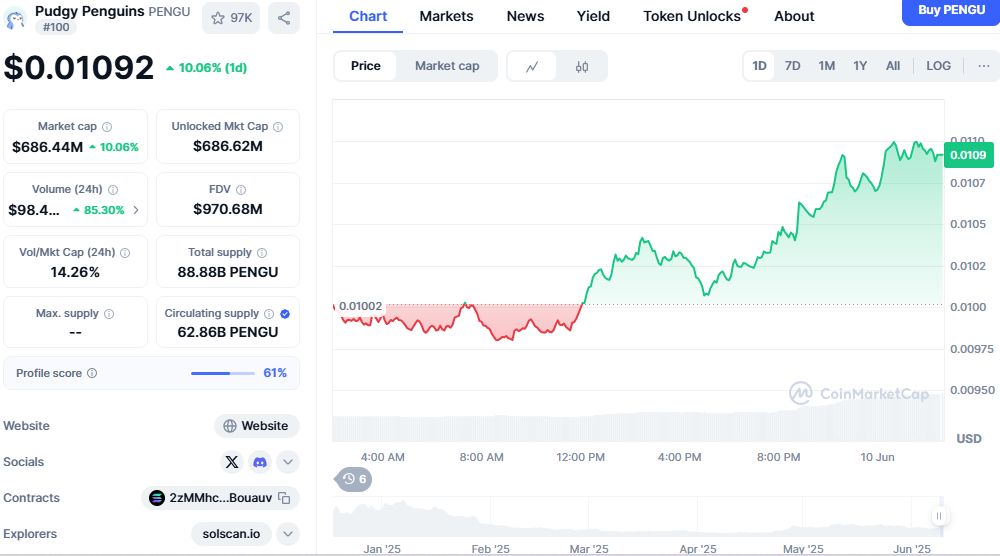This screenshot has width=1000, height=556.
Task: Open Market cap info icon
Action: (x=107, y=127)
